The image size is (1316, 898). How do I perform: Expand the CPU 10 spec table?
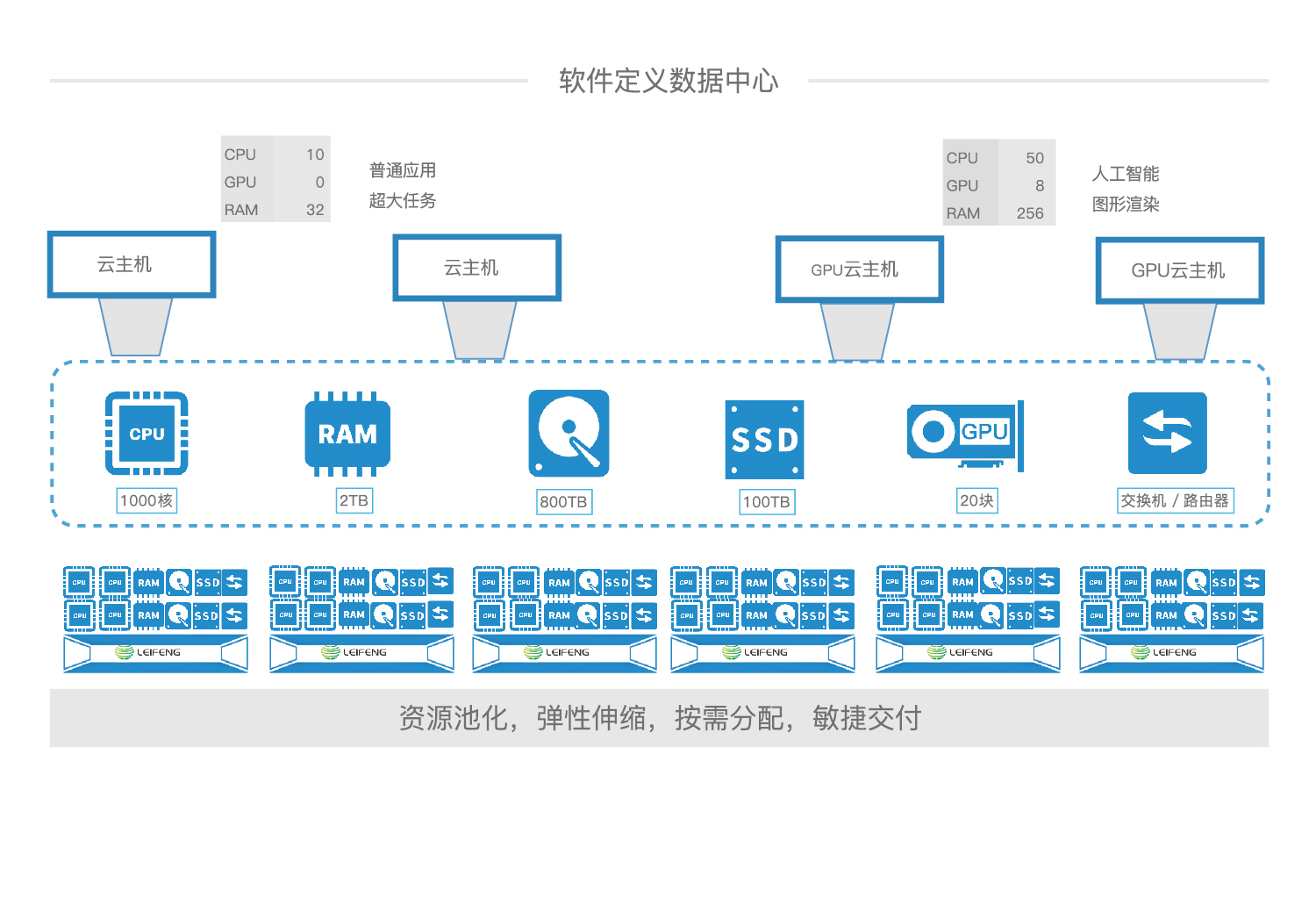[x=275, y=182]
